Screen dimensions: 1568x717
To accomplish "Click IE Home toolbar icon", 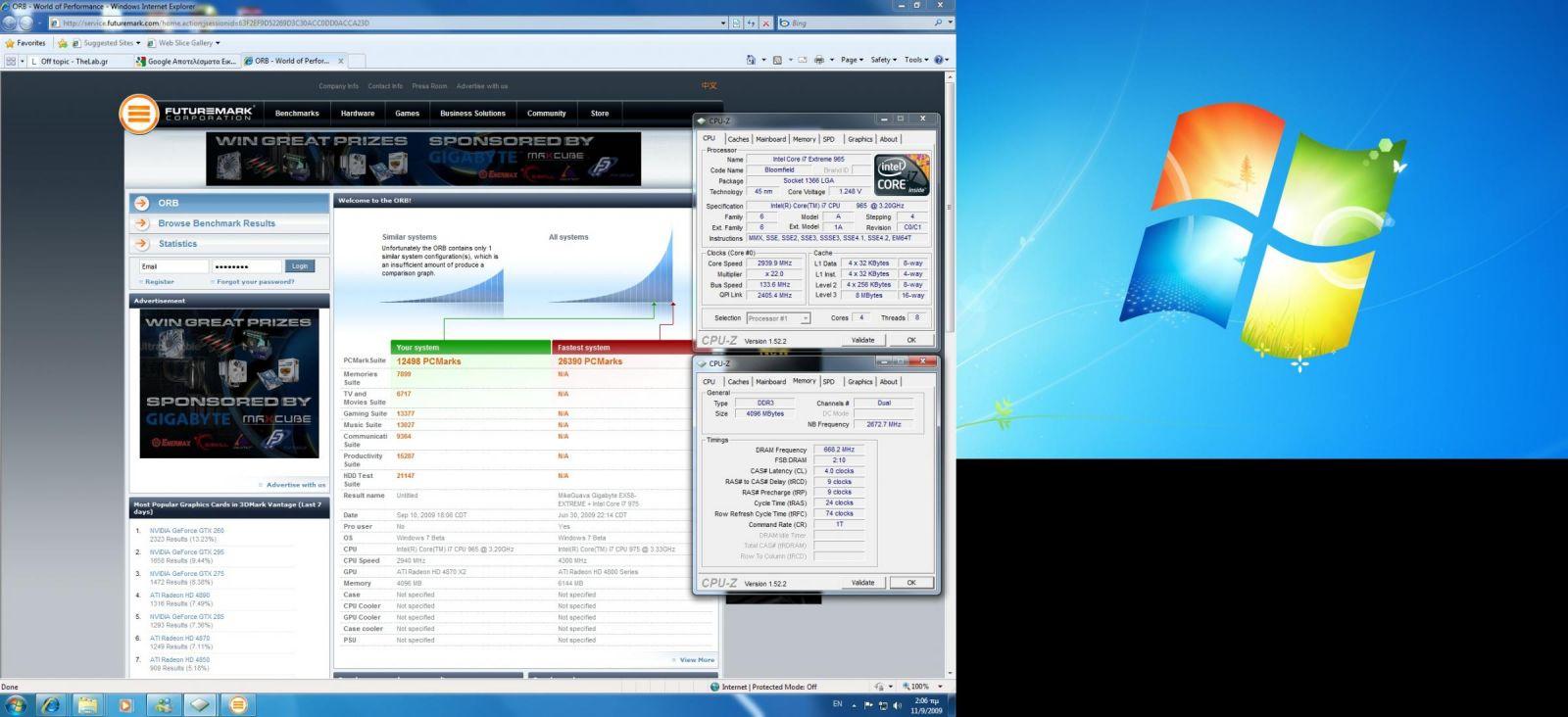I will 752,60.
